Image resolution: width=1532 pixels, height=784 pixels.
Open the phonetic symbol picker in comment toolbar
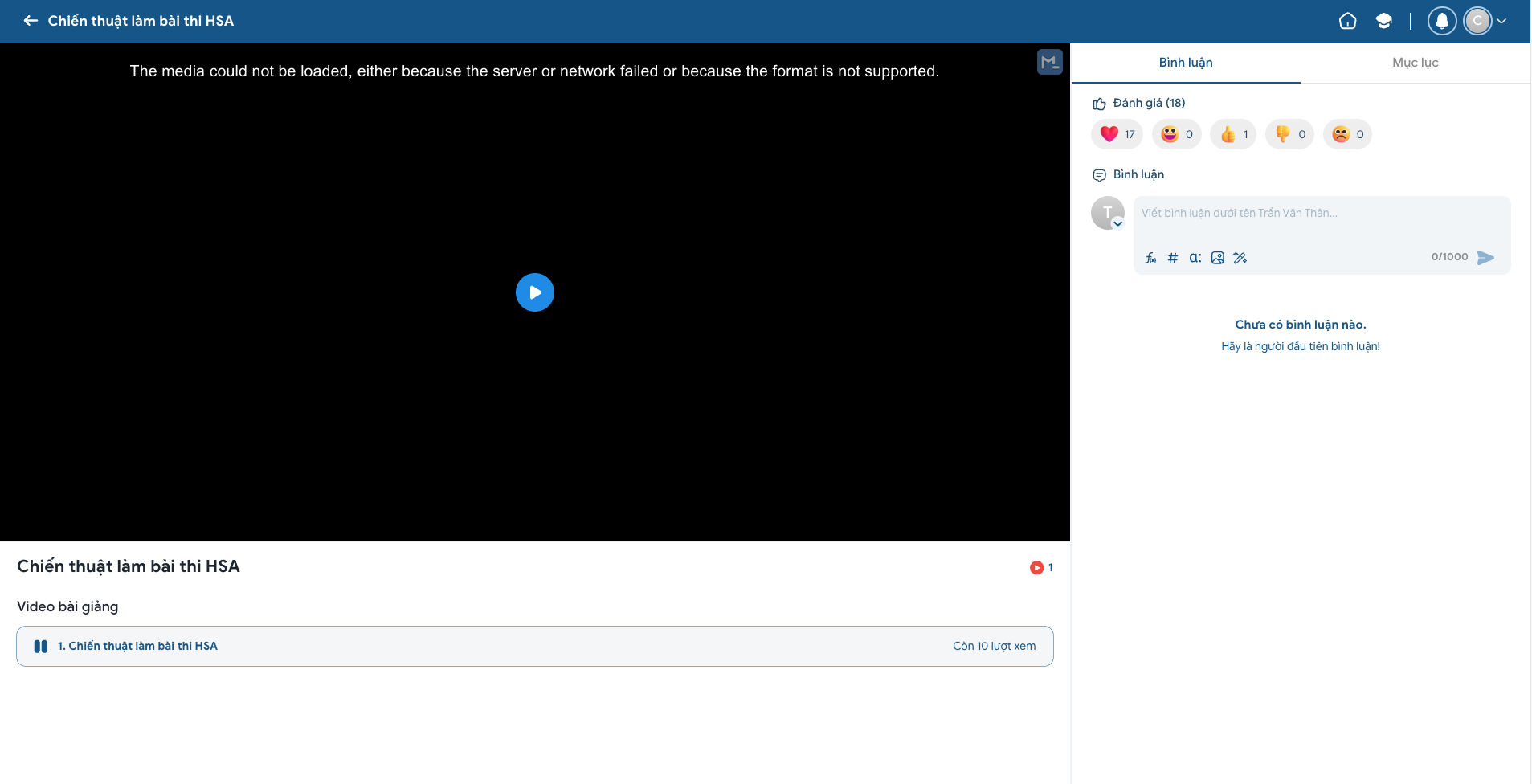click(x=1195, y=258)
